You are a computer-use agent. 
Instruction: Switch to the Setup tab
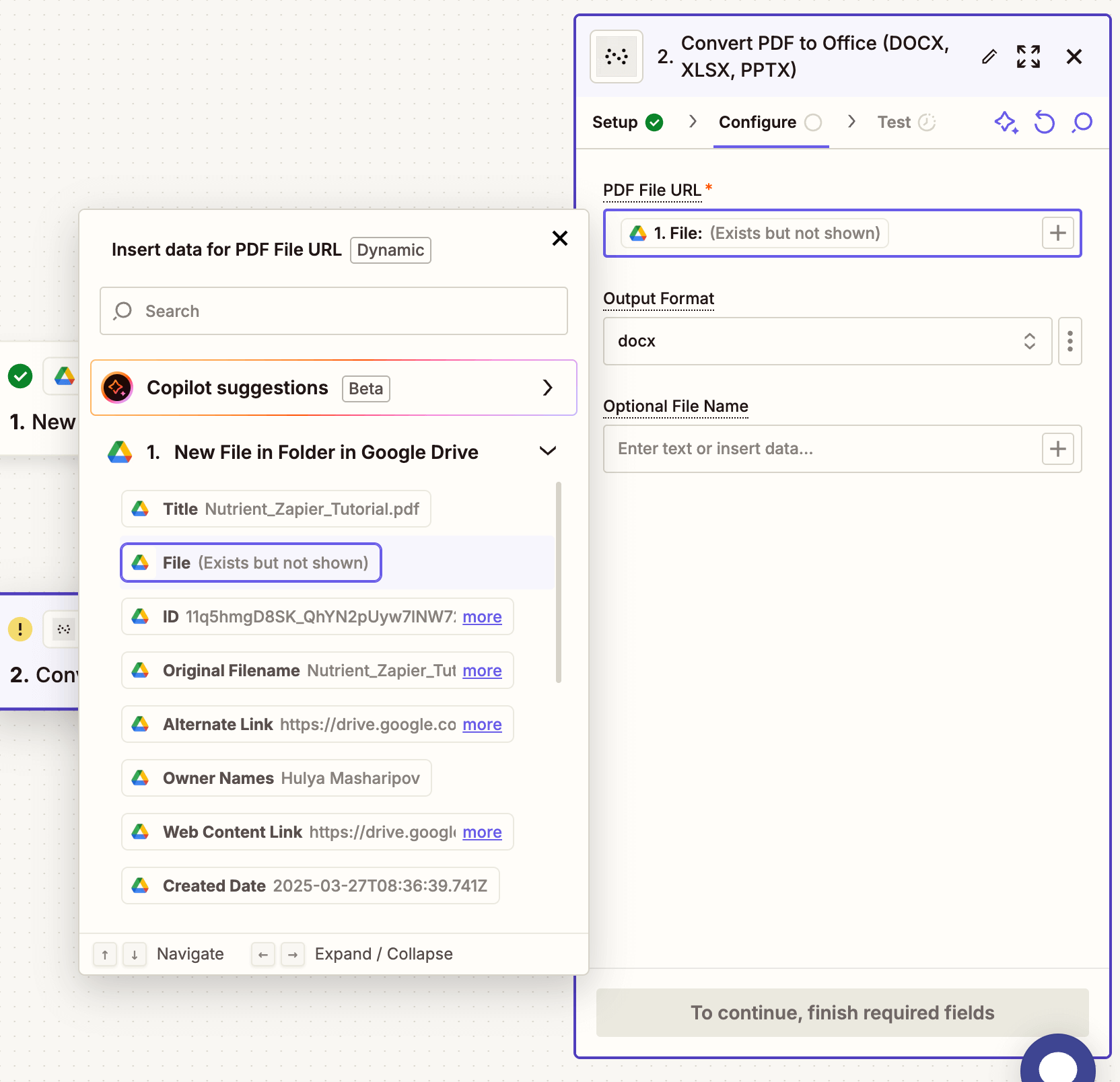point(617,122)
